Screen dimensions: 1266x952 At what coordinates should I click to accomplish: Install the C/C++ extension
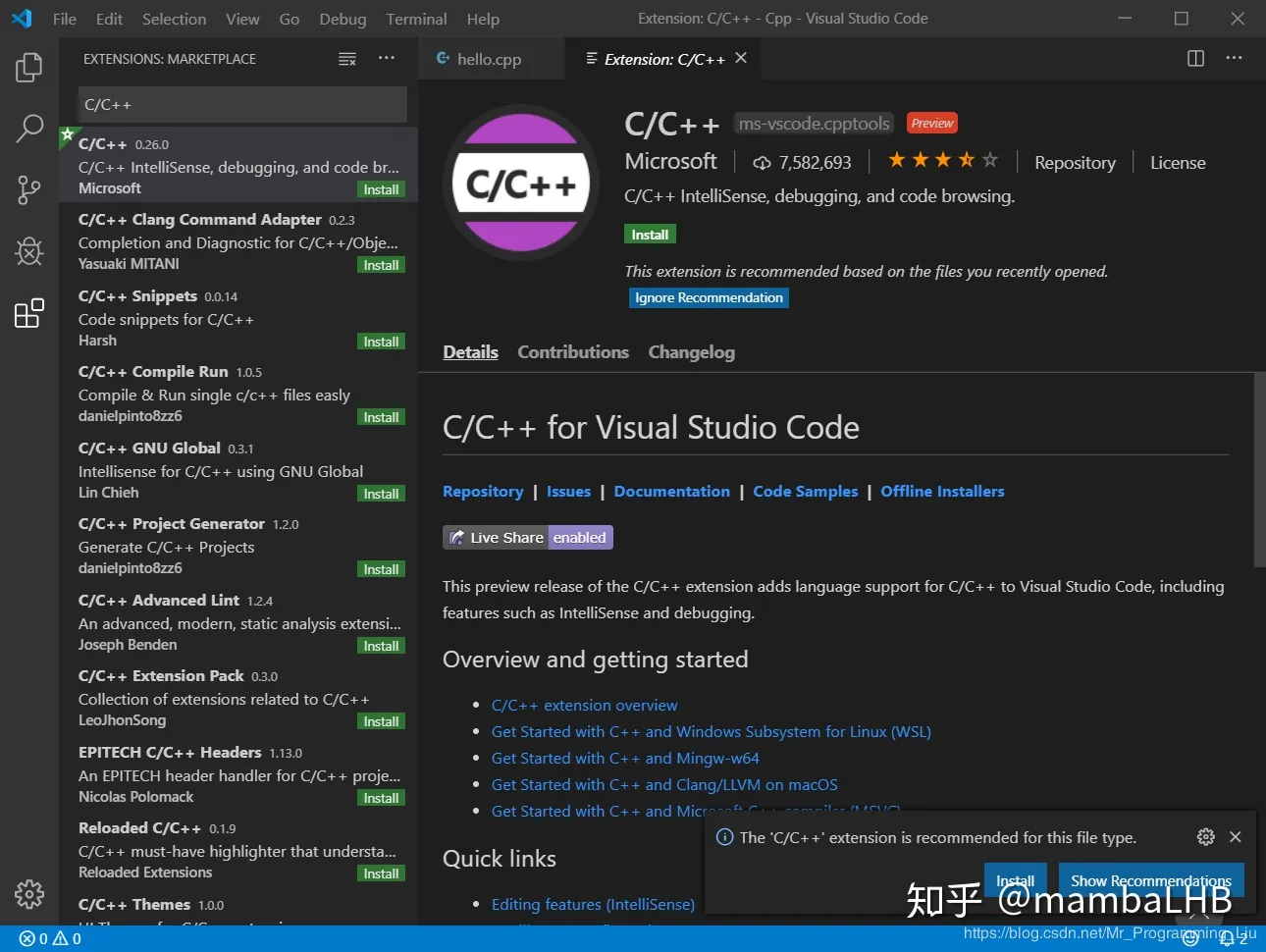point(650,234)
